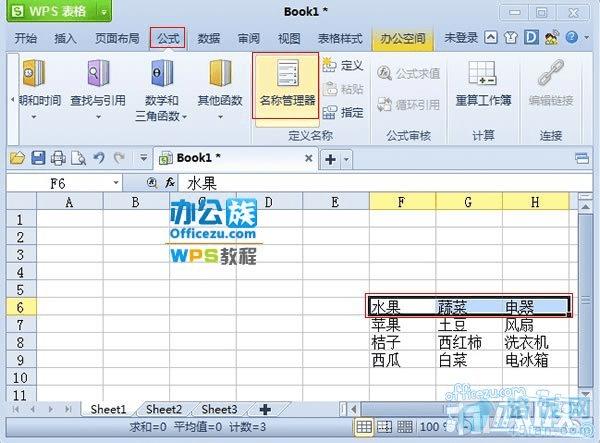The image size is (600, 443).
Task: Open the 办公空间 tab
Action: click(403, 38)
